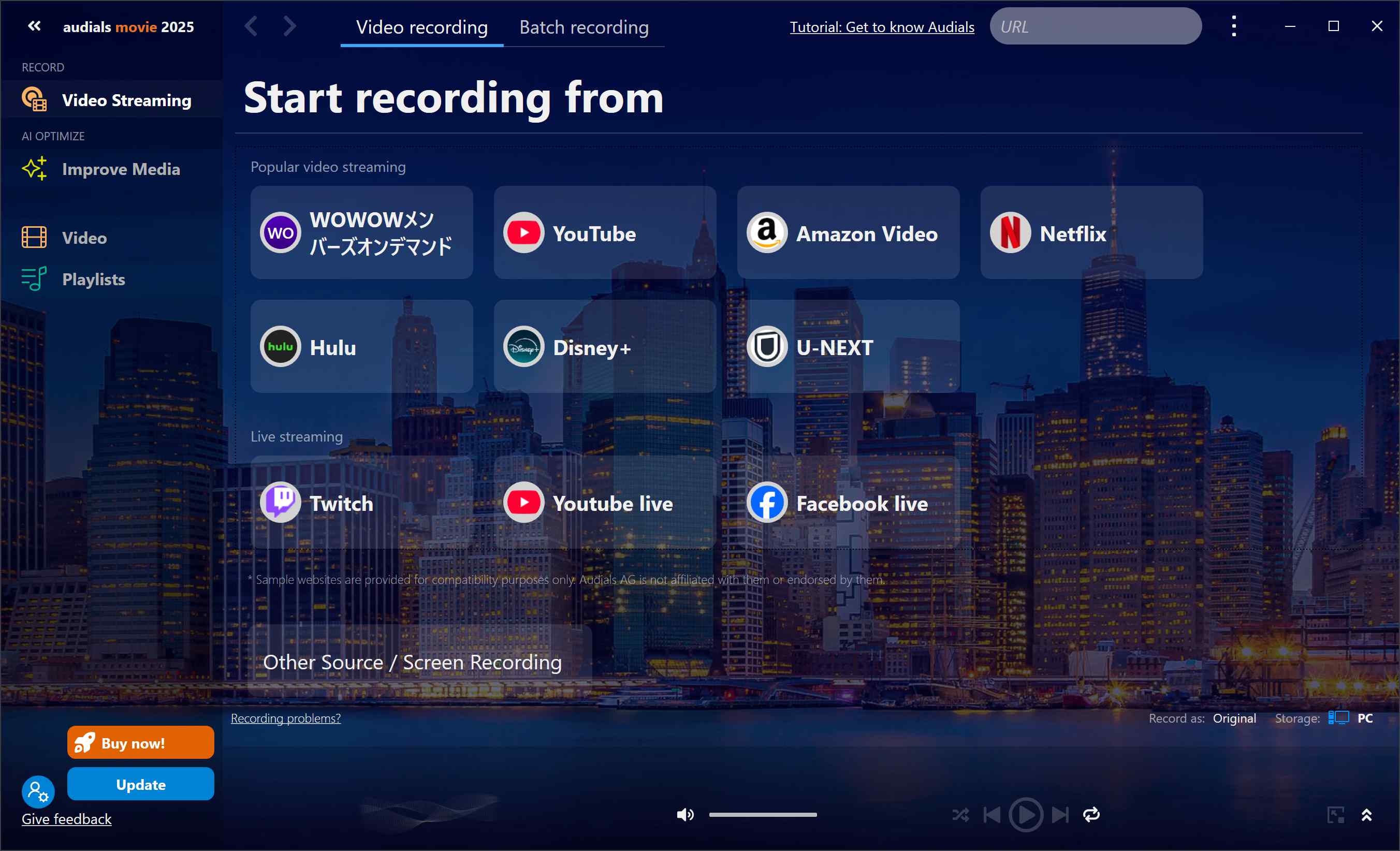Go back with the left arrow
1400x851 pixels.
pyautogui.click(x=252, y=26)
